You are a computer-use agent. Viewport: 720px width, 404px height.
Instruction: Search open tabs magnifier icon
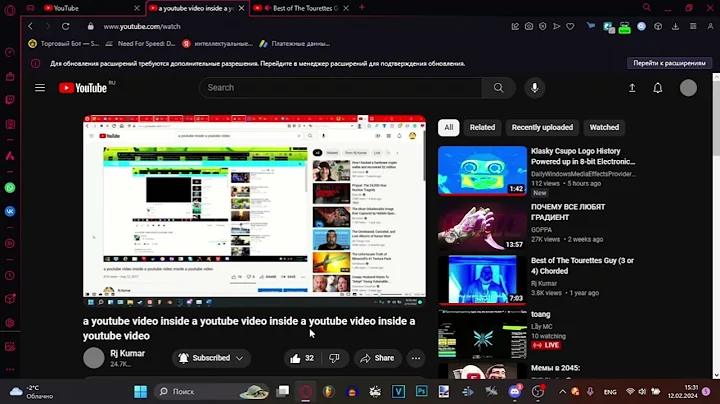pyautogui.click(x=647, y=7)
